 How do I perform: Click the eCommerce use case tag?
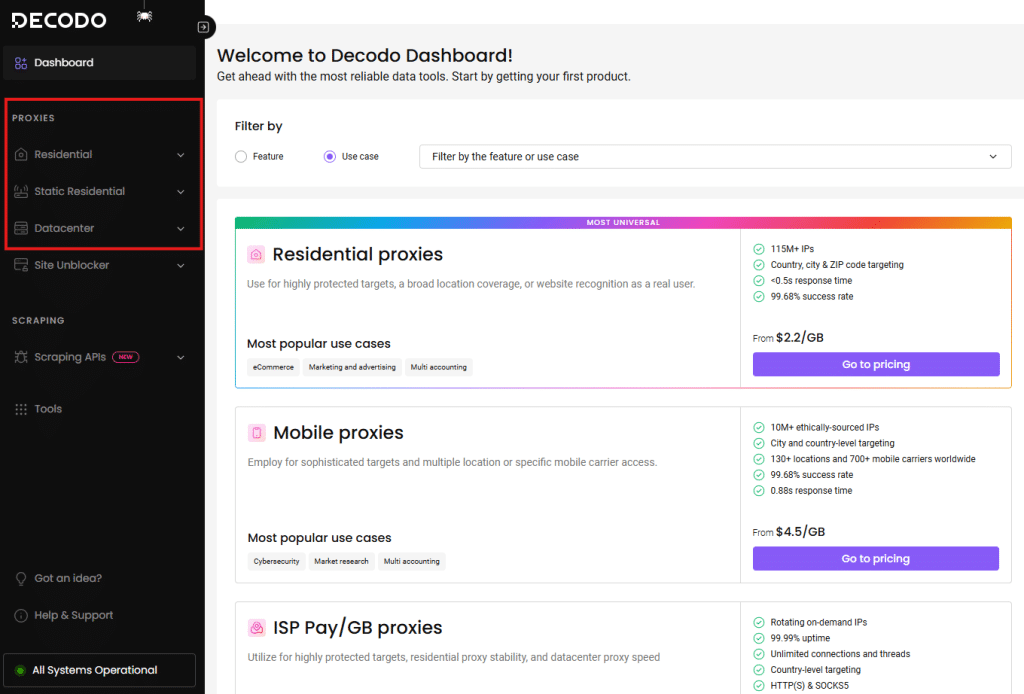(x=273, y=368)
